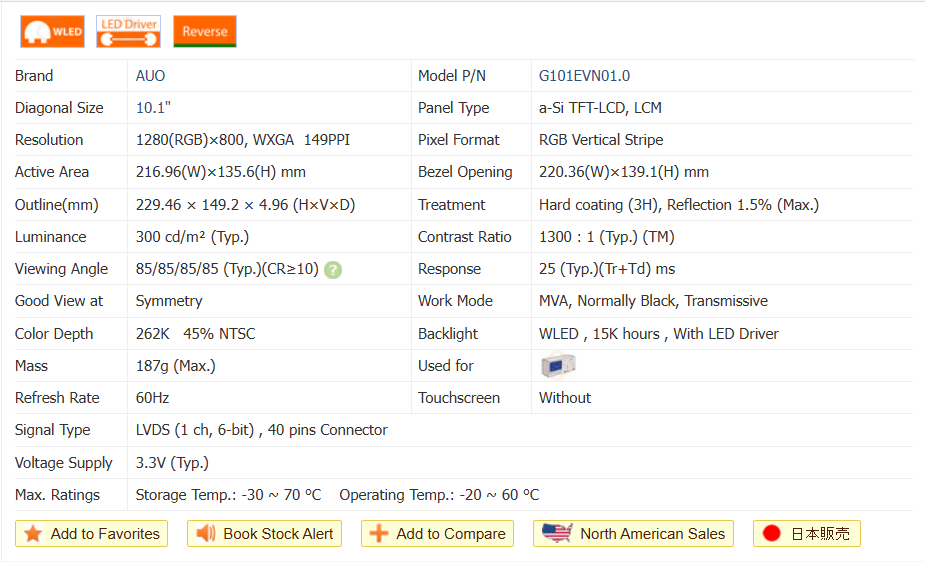Click the LED Driver badge icon

click(128, 31)
